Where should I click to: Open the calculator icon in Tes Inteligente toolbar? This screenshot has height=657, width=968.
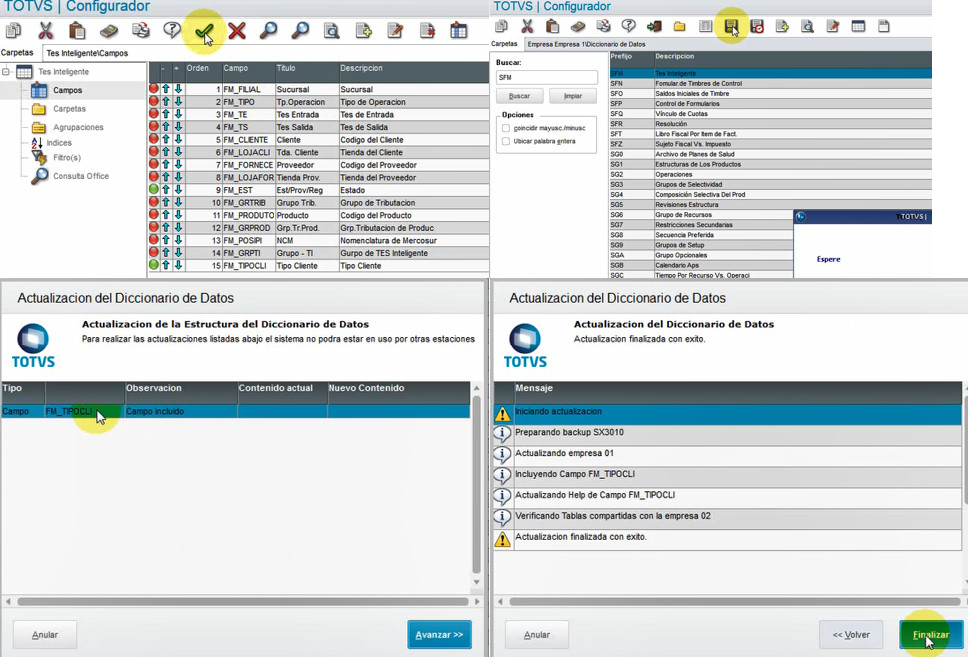click(109, 30)
